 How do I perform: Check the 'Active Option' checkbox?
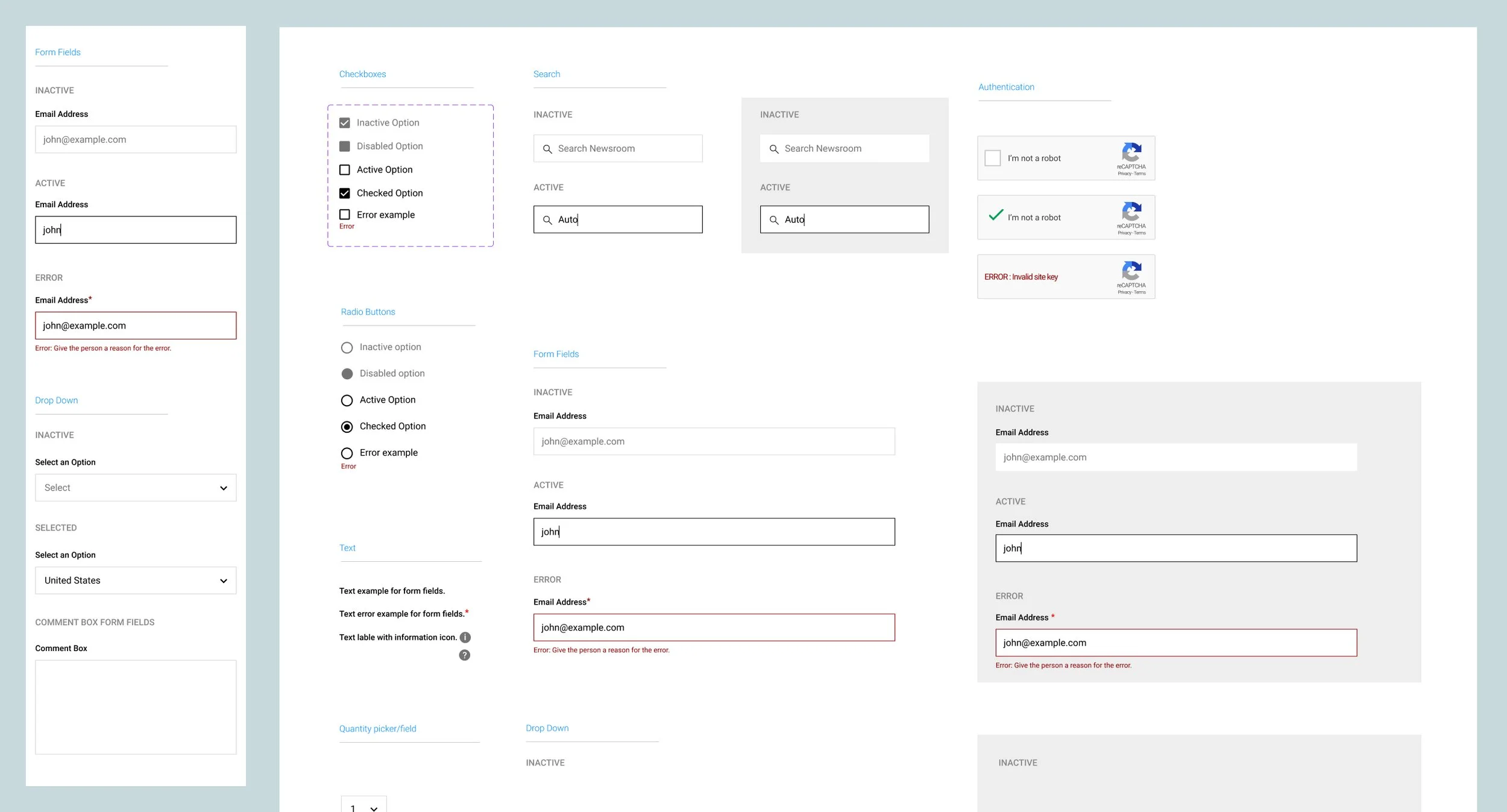(x=345, y=170)
